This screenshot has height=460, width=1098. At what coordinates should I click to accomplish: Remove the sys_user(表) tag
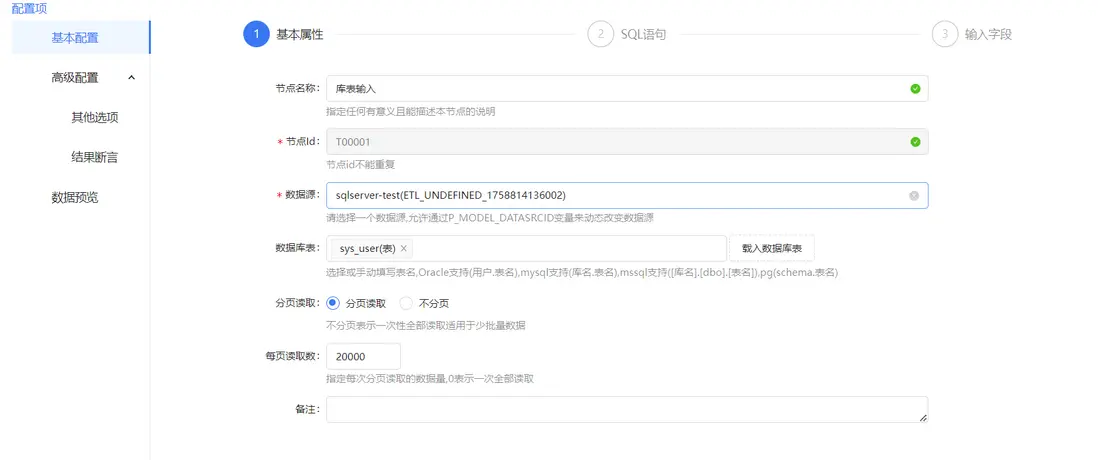click(x=403, y=249)
